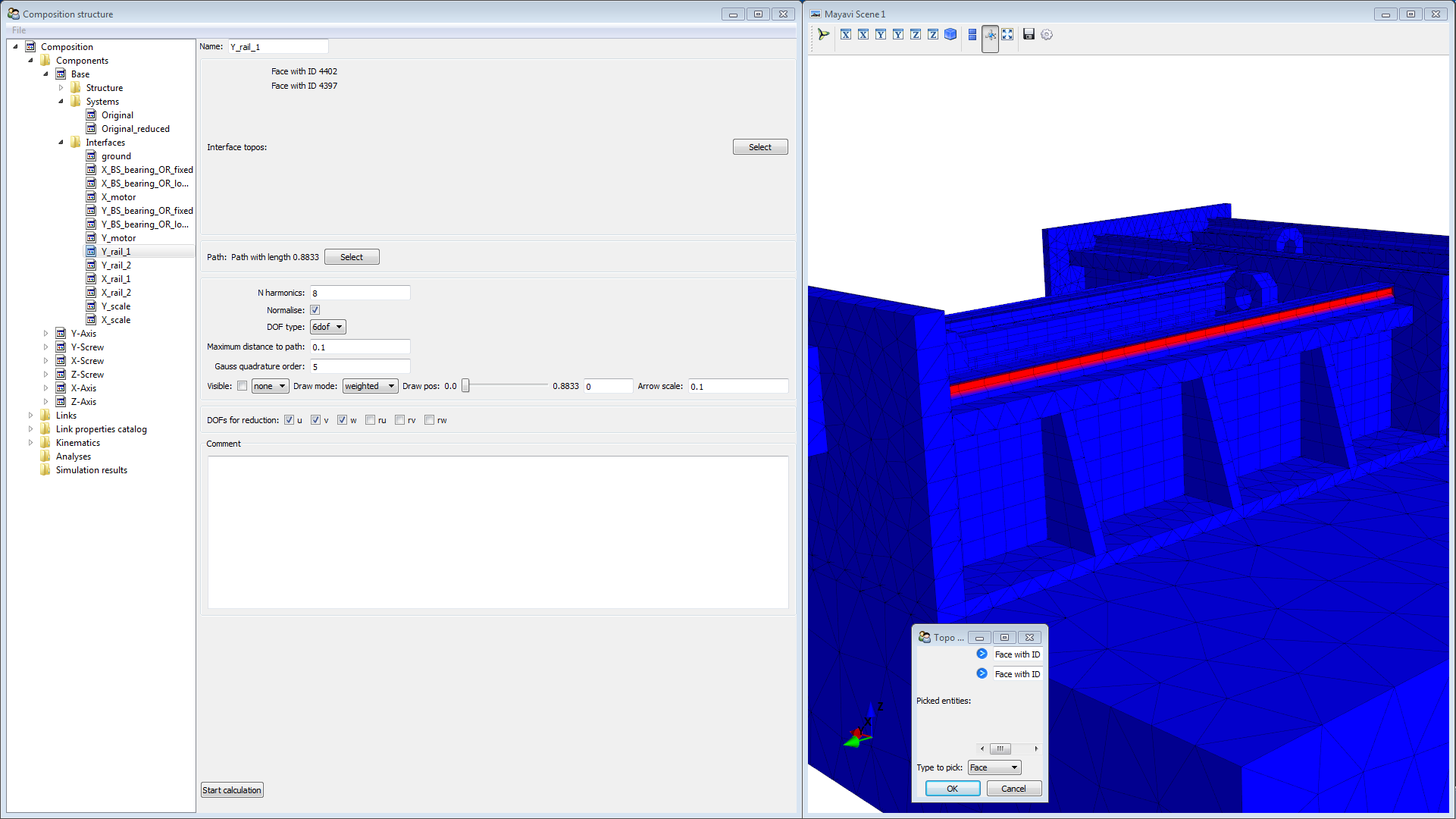Click the X_motor interface icon
Viewport: 1456px width, 819px height.
[91, 197]
